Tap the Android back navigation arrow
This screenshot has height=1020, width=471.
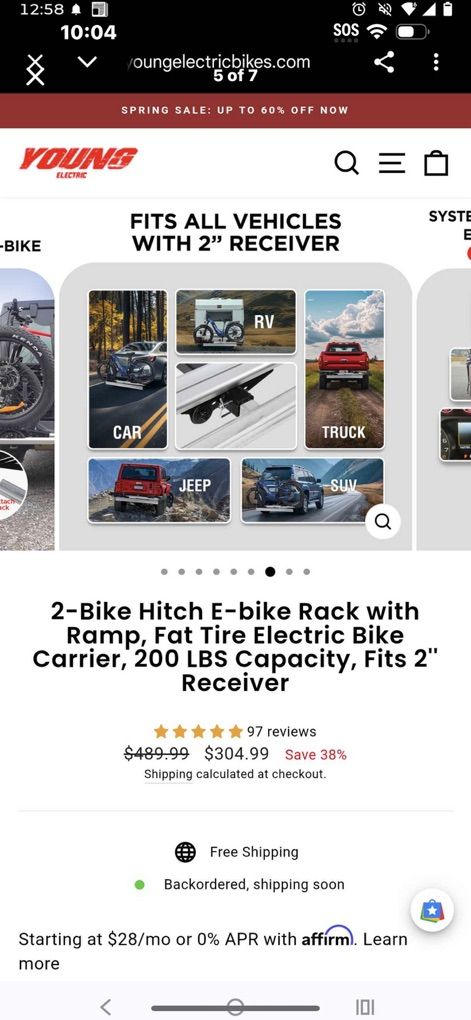(106, 1007)
